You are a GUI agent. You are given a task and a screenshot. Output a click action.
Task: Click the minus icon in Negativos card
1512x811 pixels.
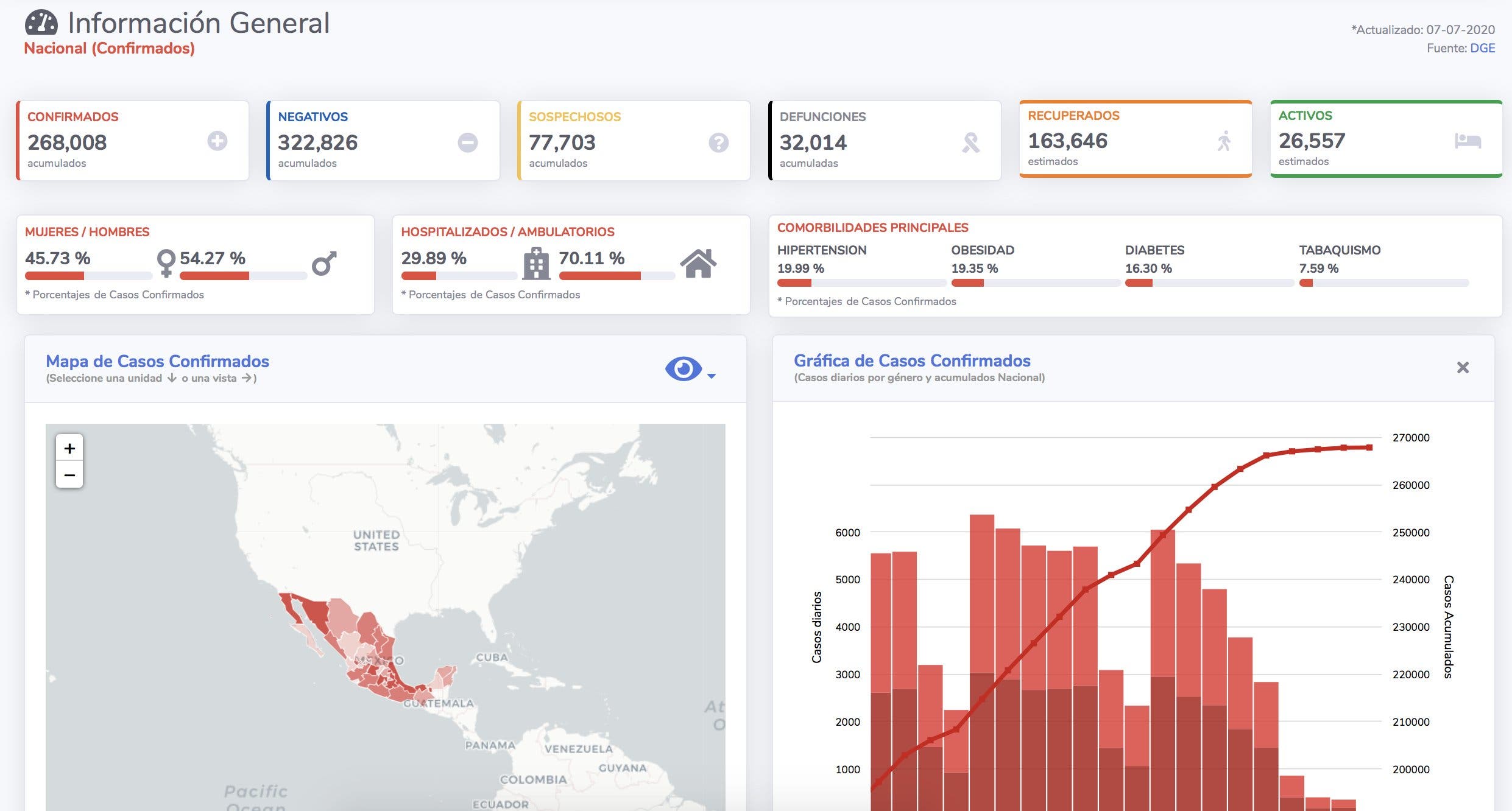click(x=467, y=142)
